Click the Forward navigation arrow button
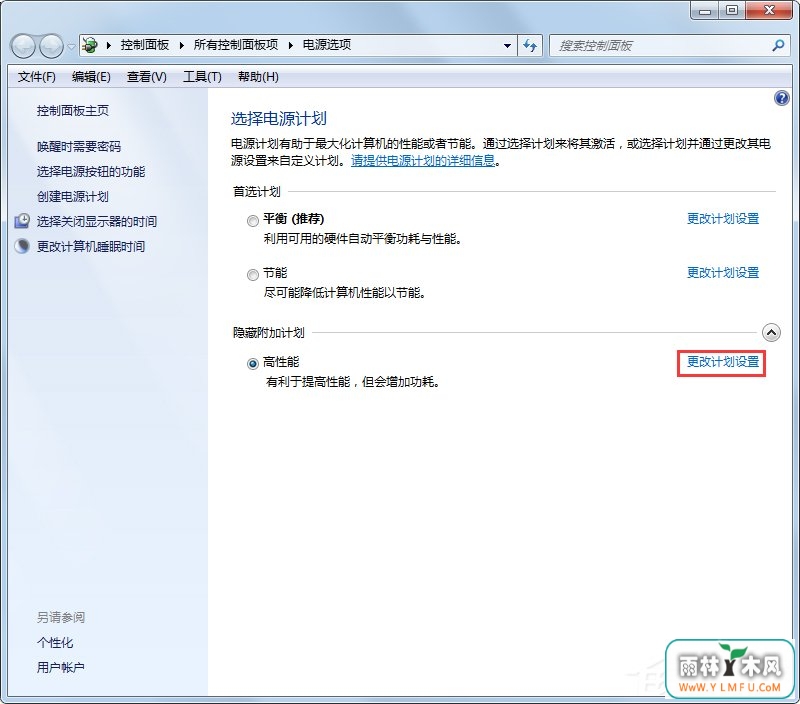 coord(51,46)
